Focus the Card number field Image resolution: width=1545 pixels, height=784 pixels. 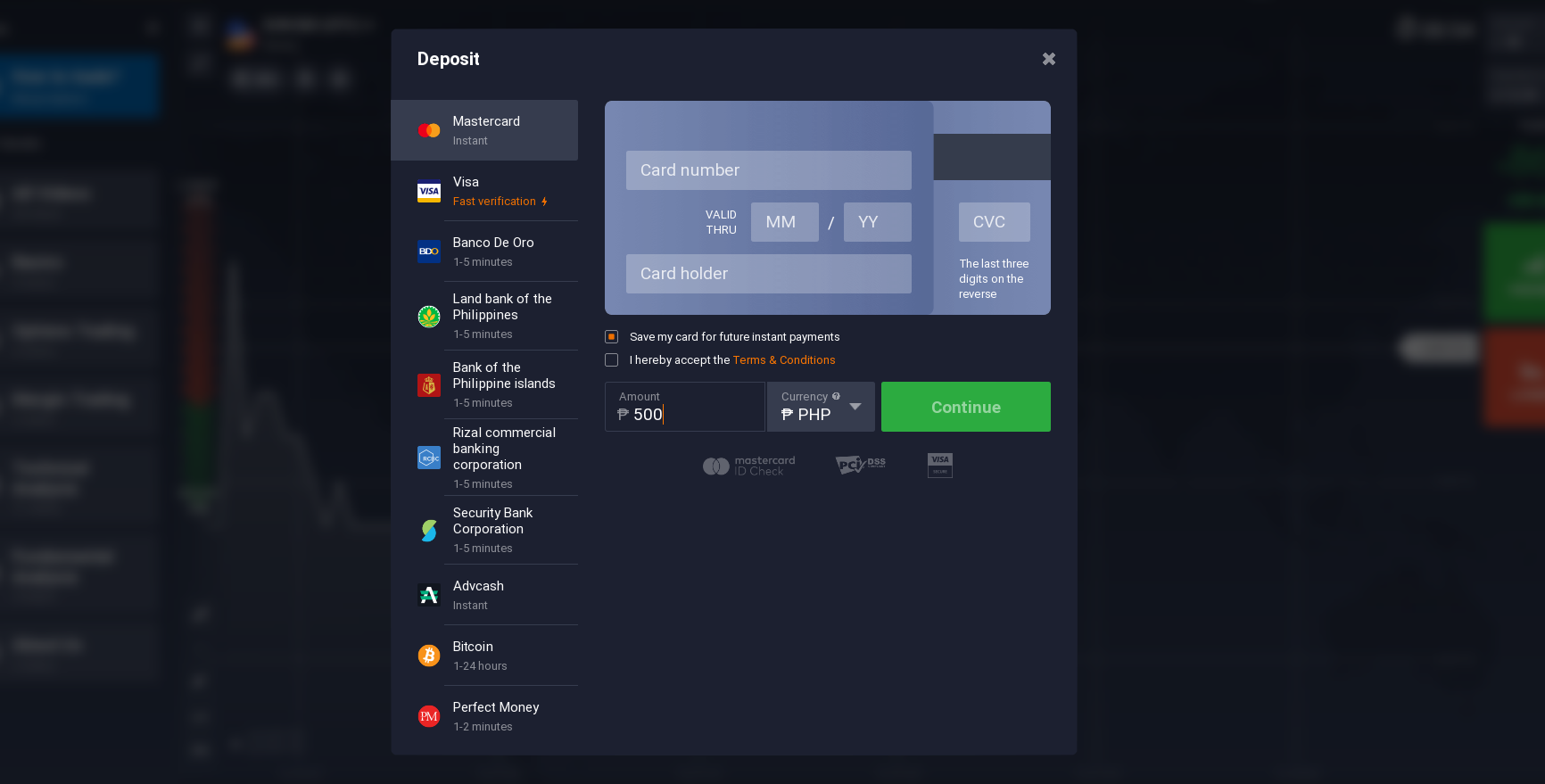click(x=769, y=170)
